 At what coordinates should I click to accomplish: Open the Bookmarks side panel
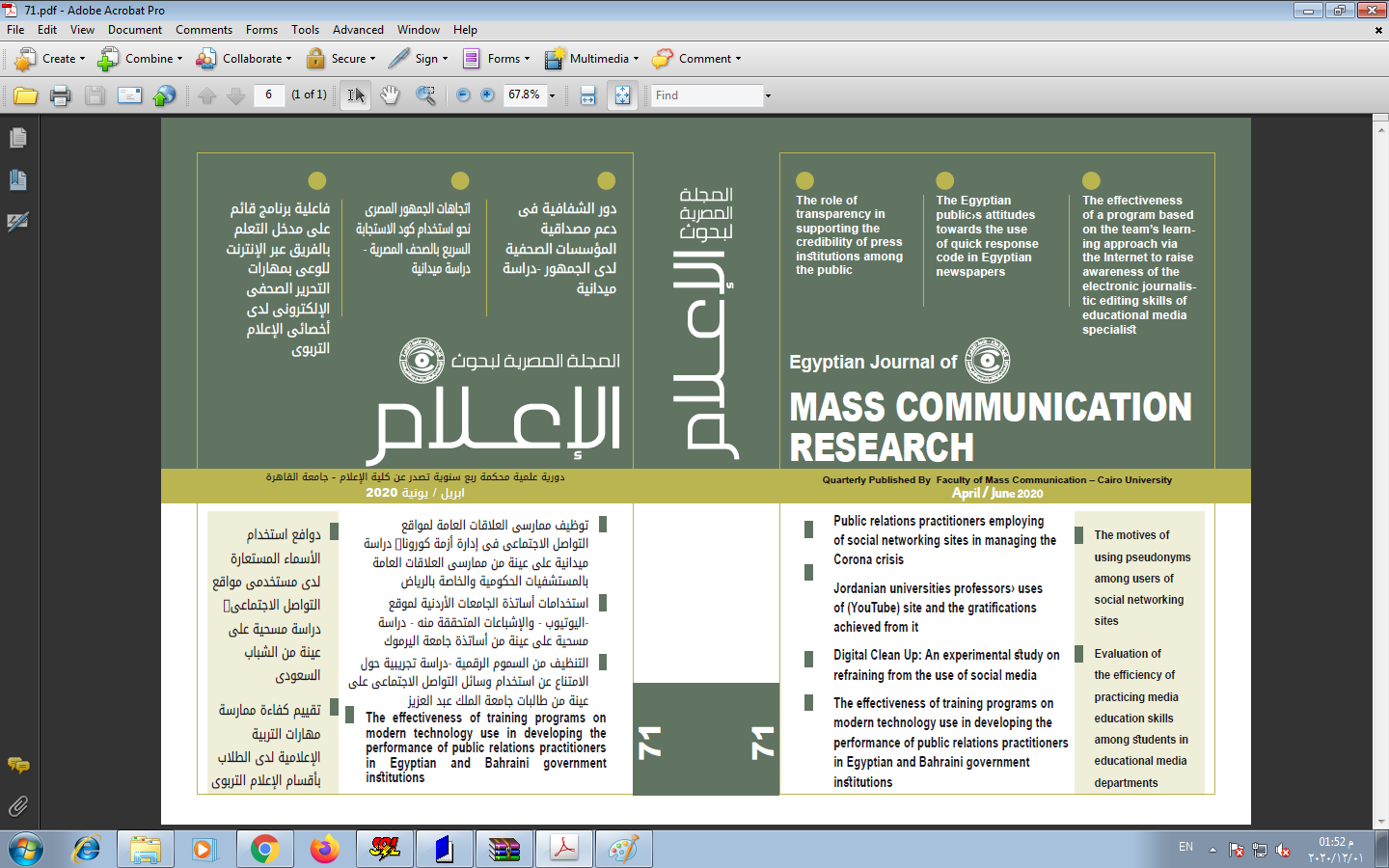click(x=17, y=180)
